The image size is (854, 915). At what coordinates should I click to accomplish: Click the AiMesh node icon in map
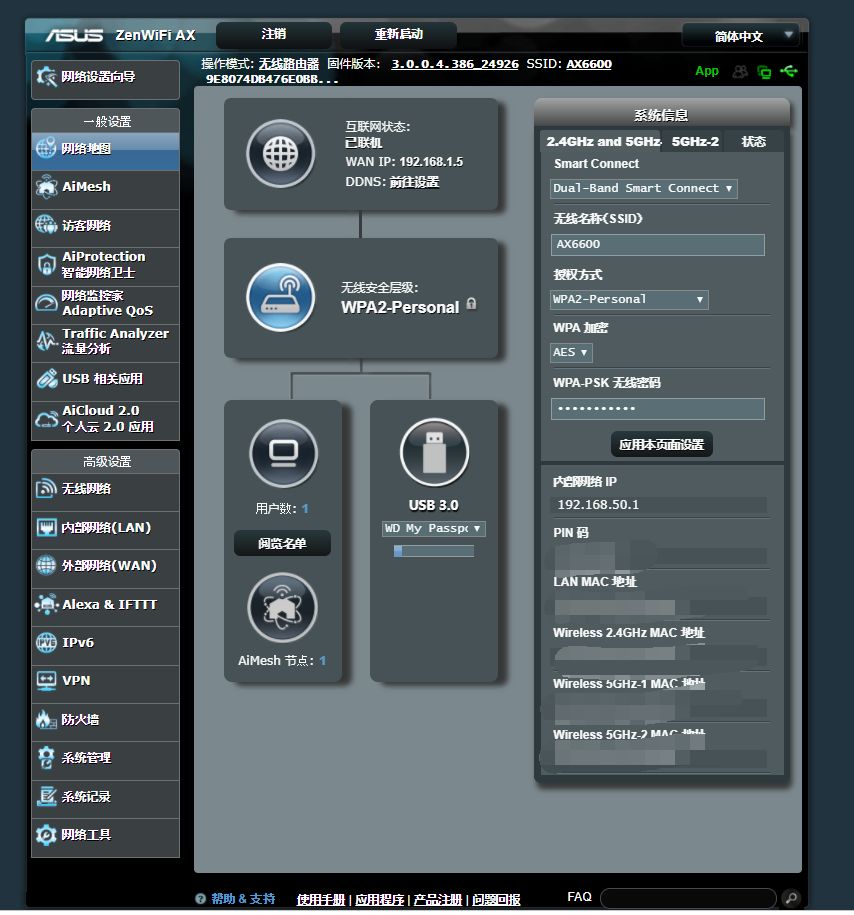pyautogui.click(x=283, y=607)
